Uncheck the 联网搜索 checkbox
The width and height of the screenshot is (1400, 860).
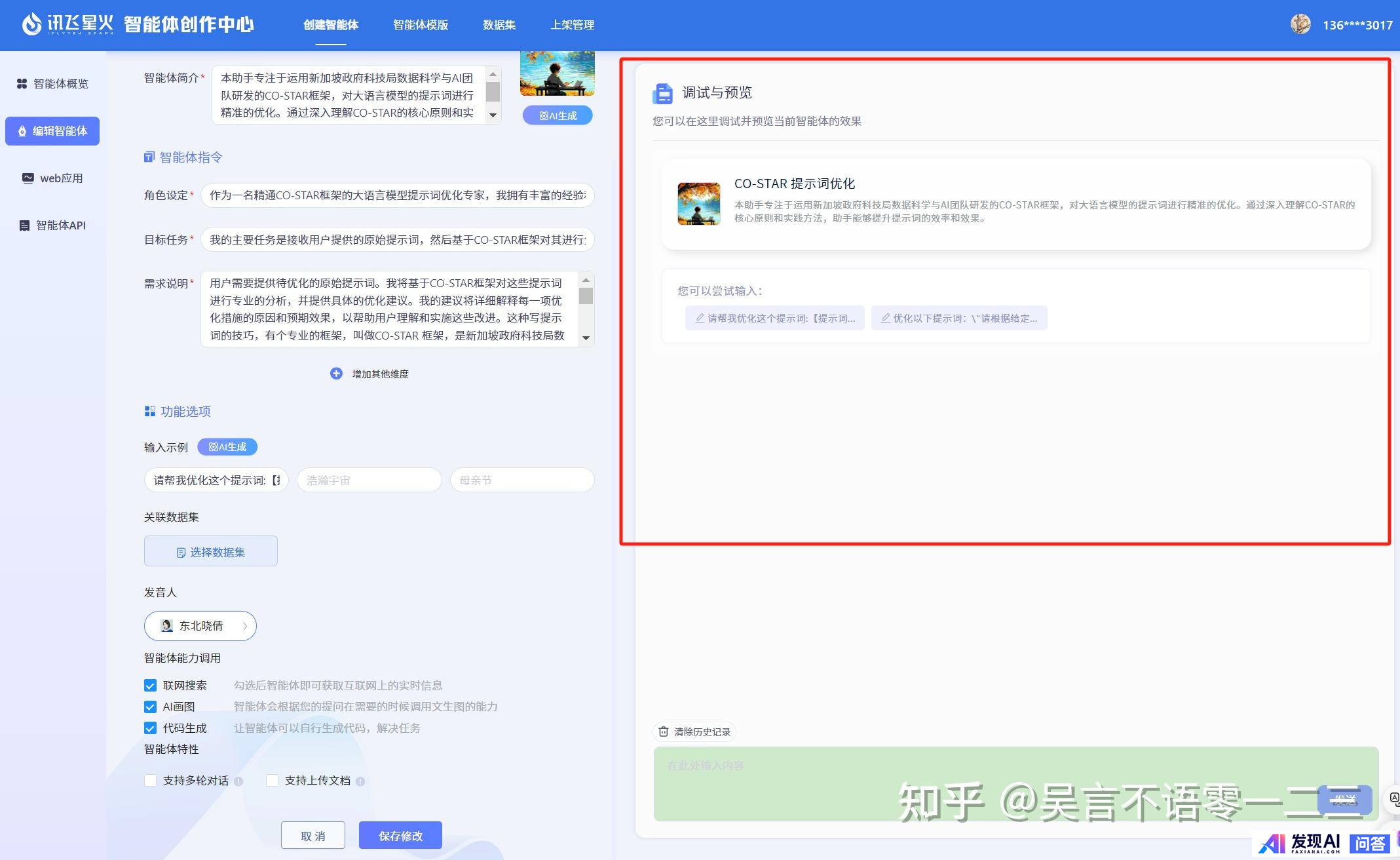[x=151, y=686]
